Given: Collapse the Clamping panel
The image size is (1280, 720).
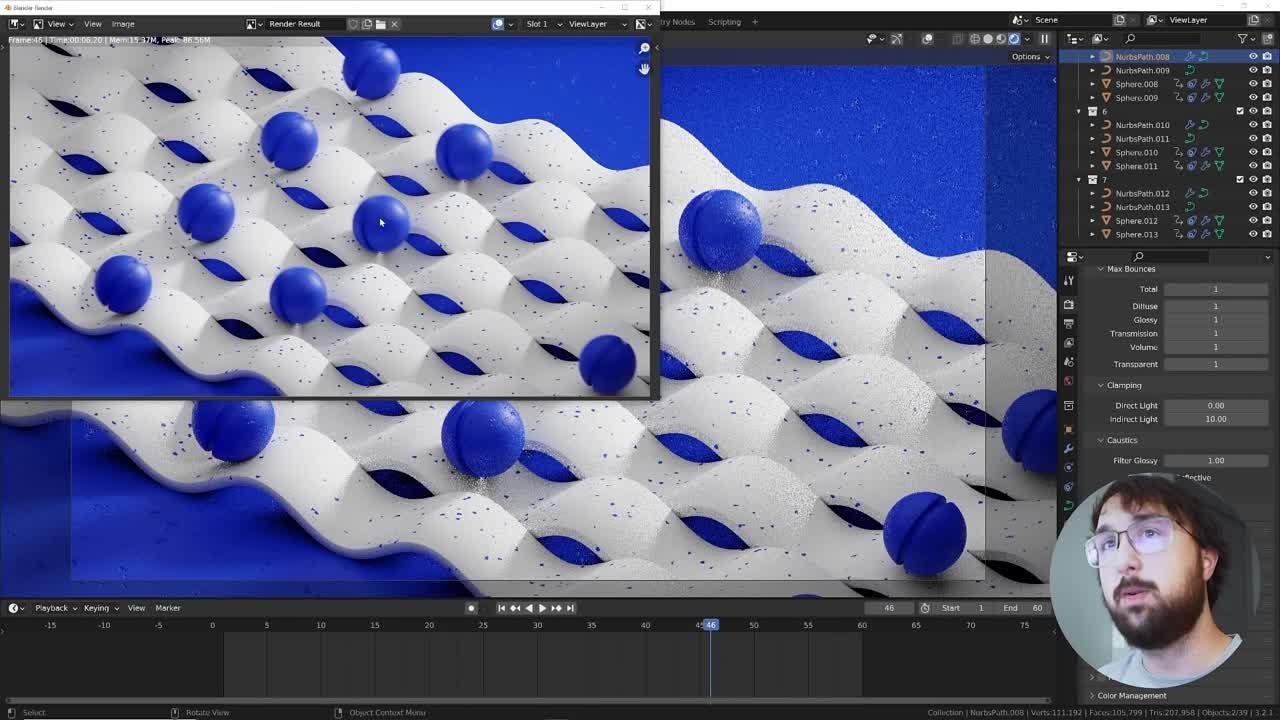Looking at the screenshot, I should (x=1100, y=385).
